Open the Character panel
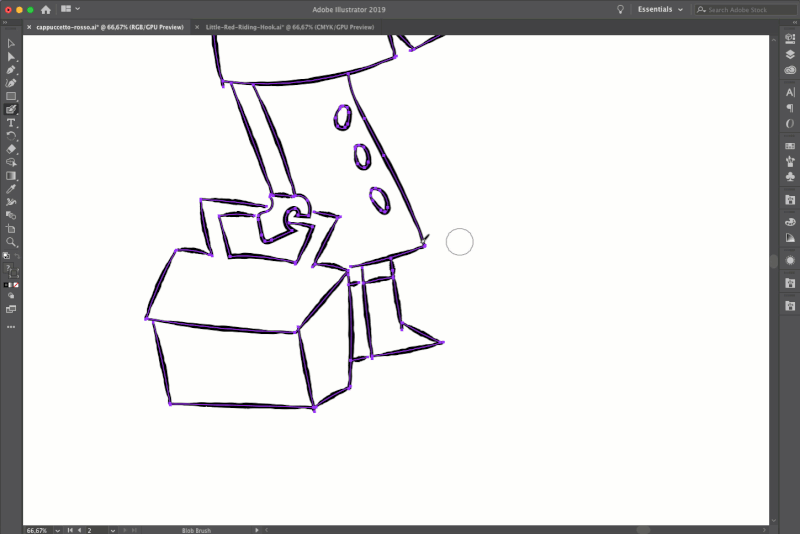 click(790, 92)
